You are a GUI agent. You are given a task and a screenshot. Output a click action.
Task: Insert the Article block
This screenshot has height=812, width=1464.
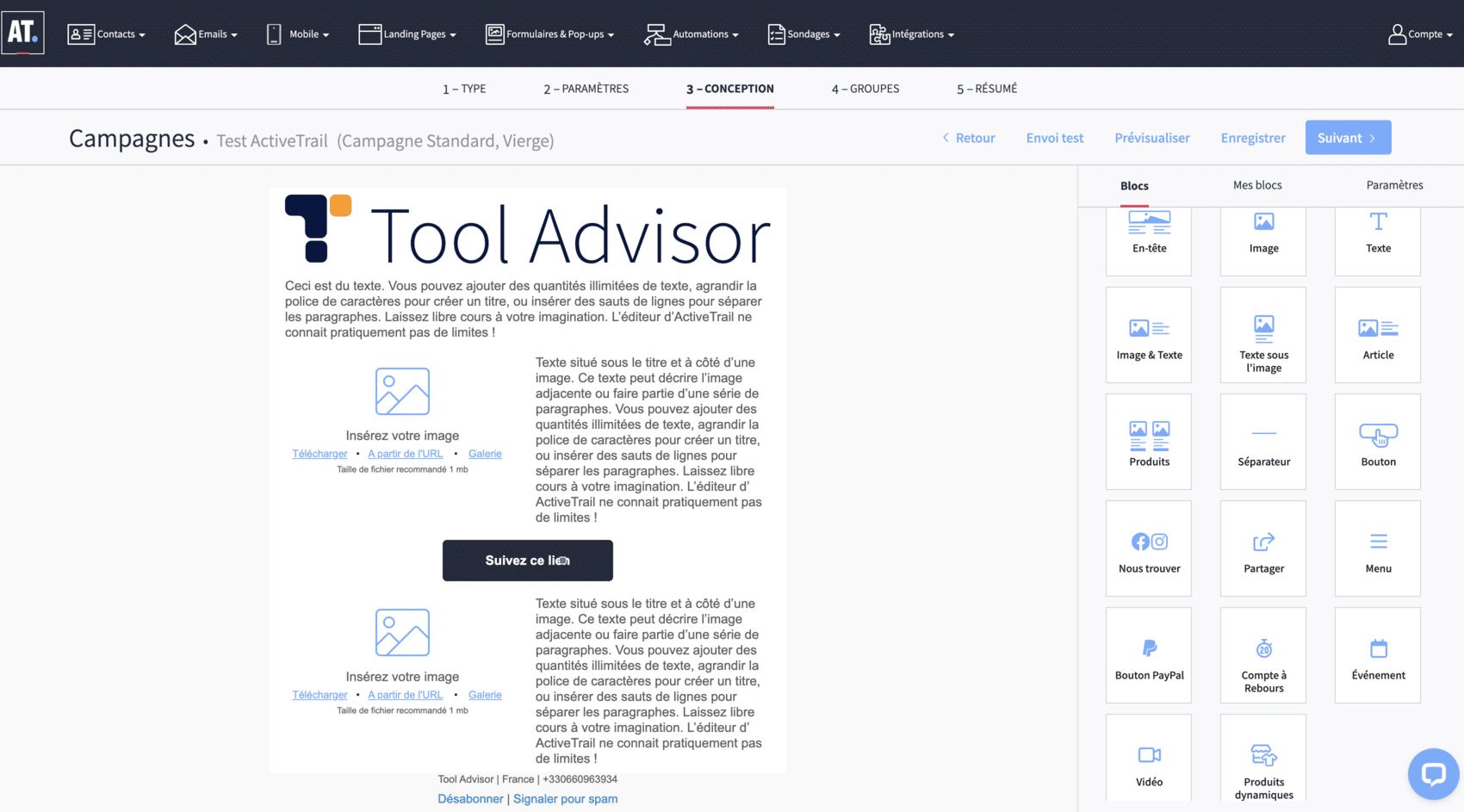tap(1378, 335)
